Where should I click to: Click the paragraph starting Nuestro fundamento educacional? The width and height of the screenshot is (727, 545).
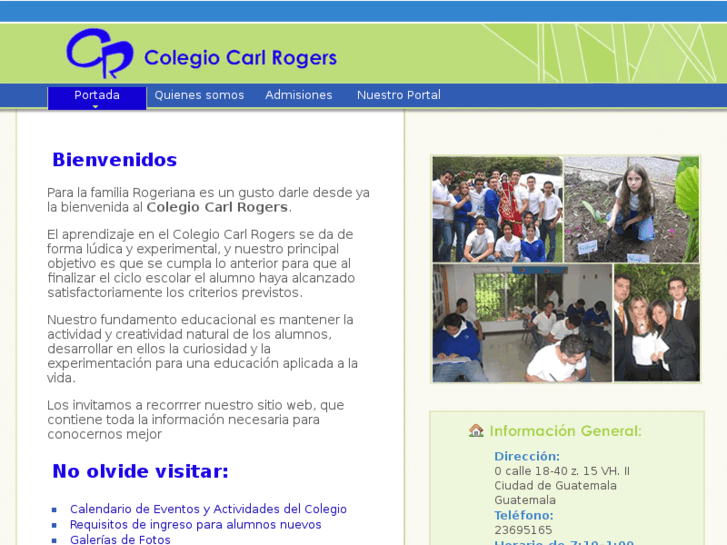click(x=202, y=349)
